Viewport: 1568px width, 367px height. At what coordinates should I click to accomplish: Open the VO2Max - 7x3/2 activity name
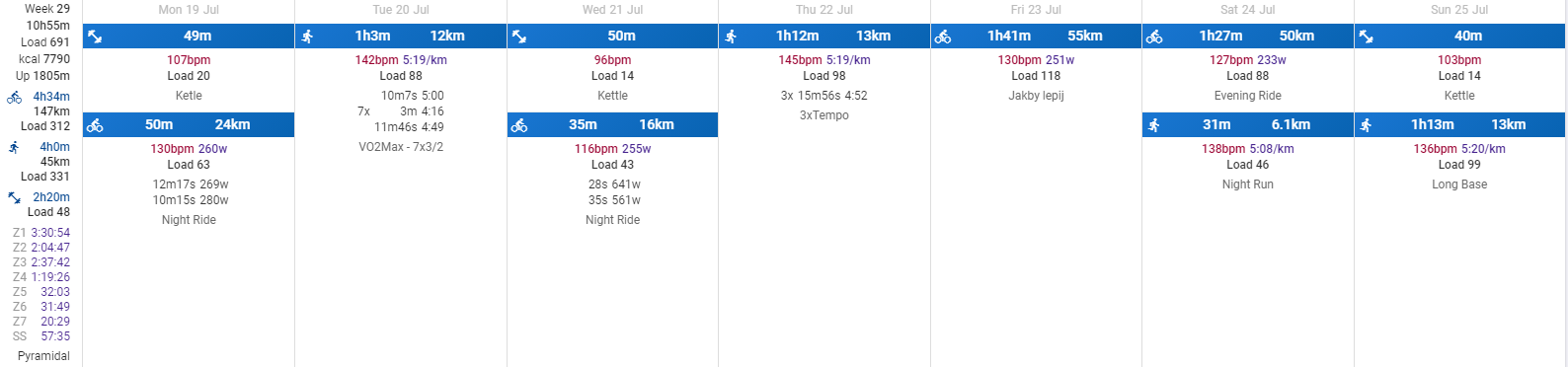coord(401,147)
